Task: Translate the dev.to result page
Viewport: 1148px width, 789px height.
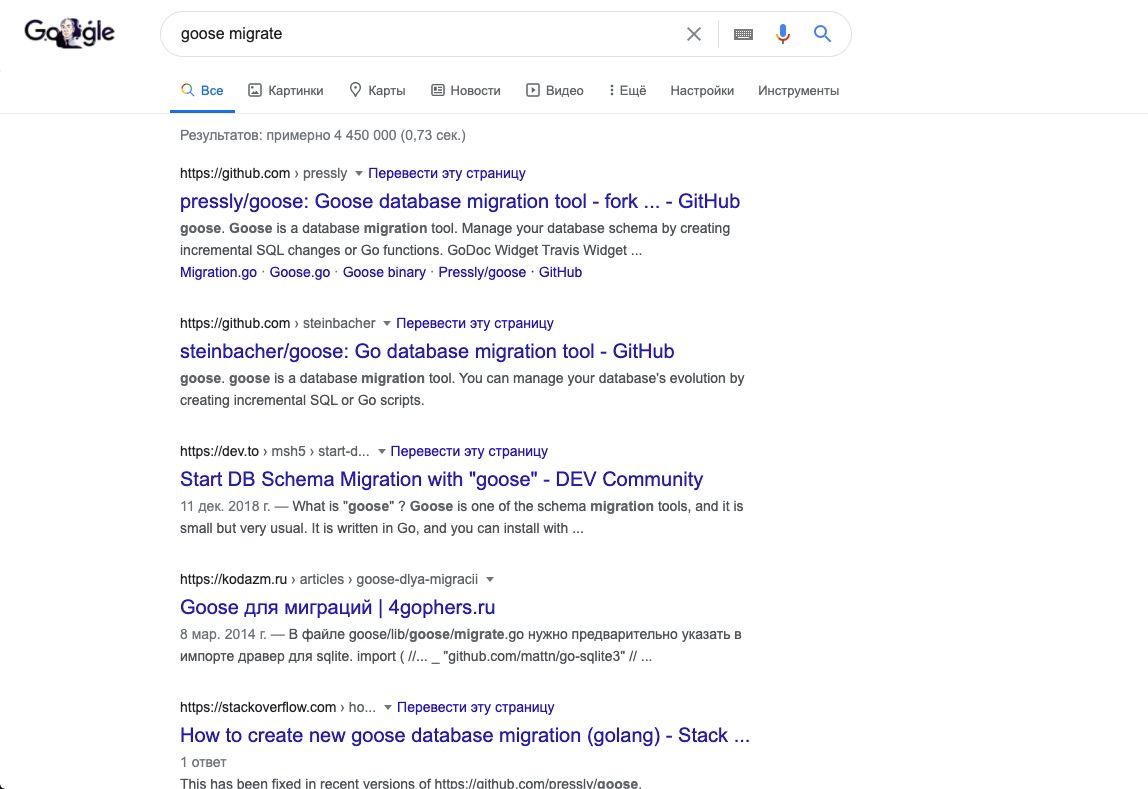Action: (469, 452)
